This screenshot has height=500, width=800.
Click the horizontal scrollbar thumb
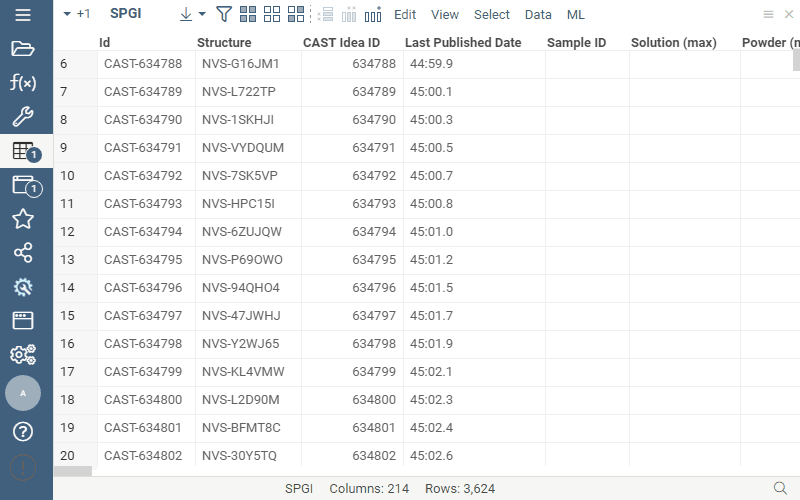[x=72, y=471]
